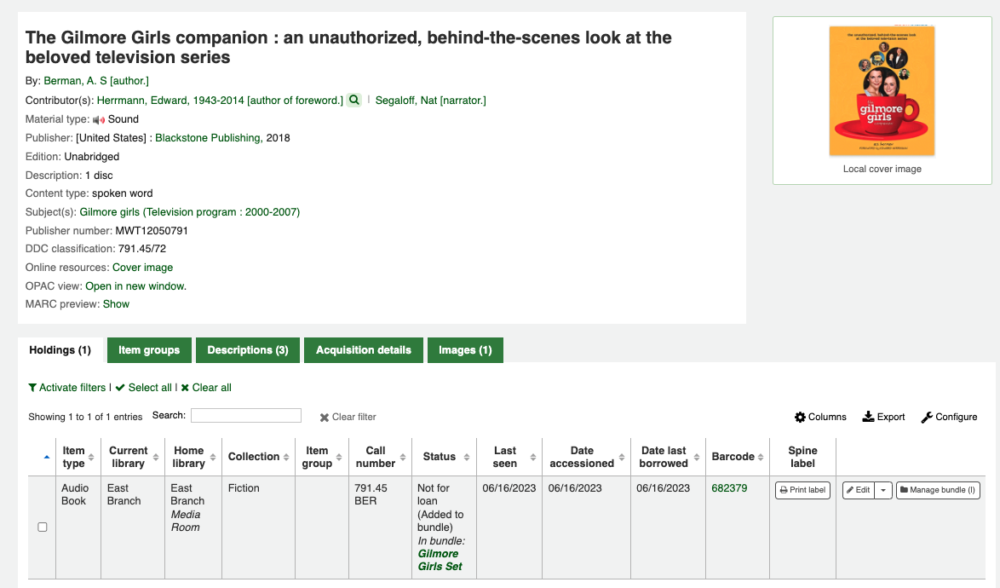Clear all selected items

[206, 388]
